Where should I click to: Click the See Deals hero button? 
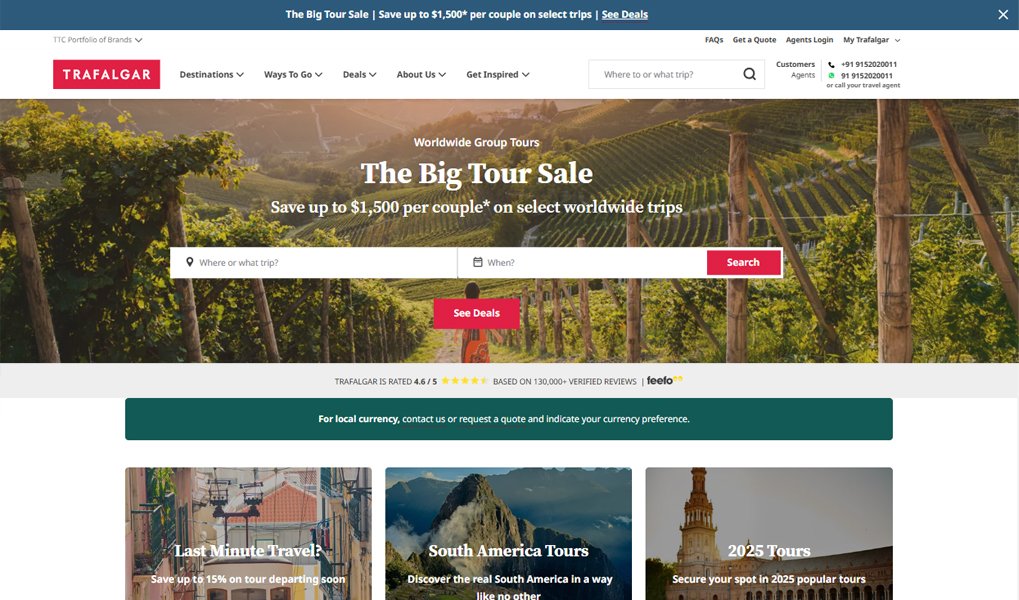[476, 313]
